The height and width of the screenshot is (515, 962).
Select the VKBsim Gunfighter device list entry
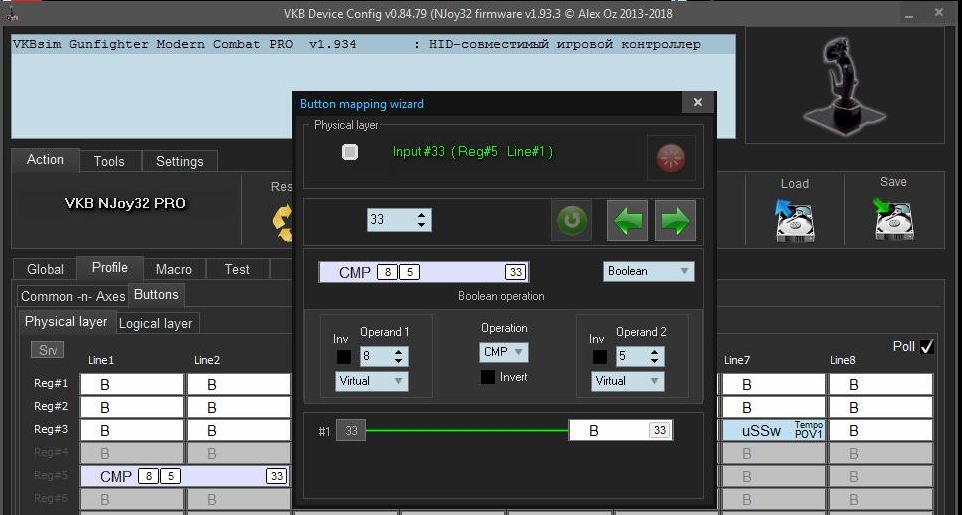(373, 44)
